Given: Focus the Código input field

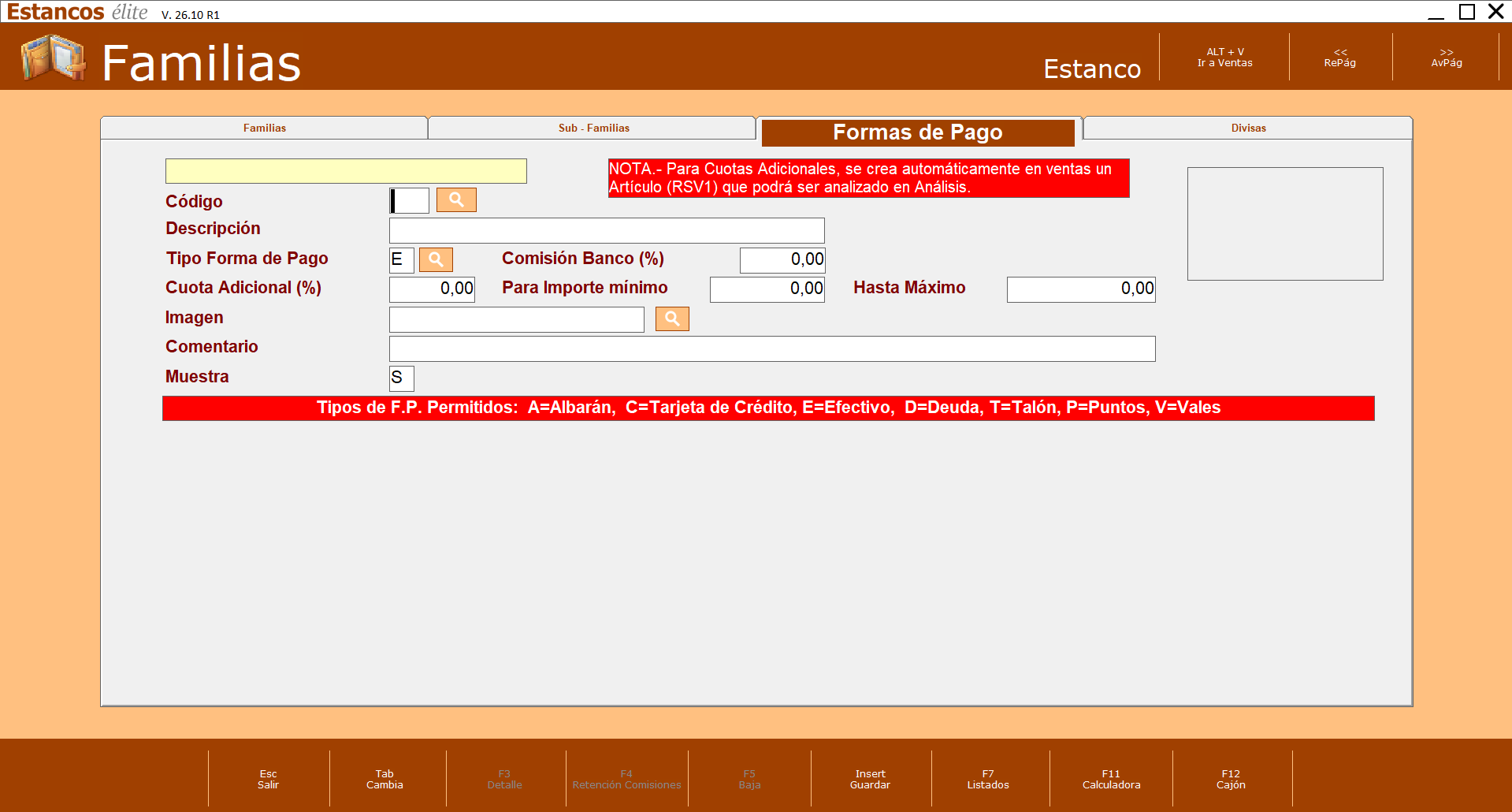Looking at the screenshot, I should click(410, 200).
